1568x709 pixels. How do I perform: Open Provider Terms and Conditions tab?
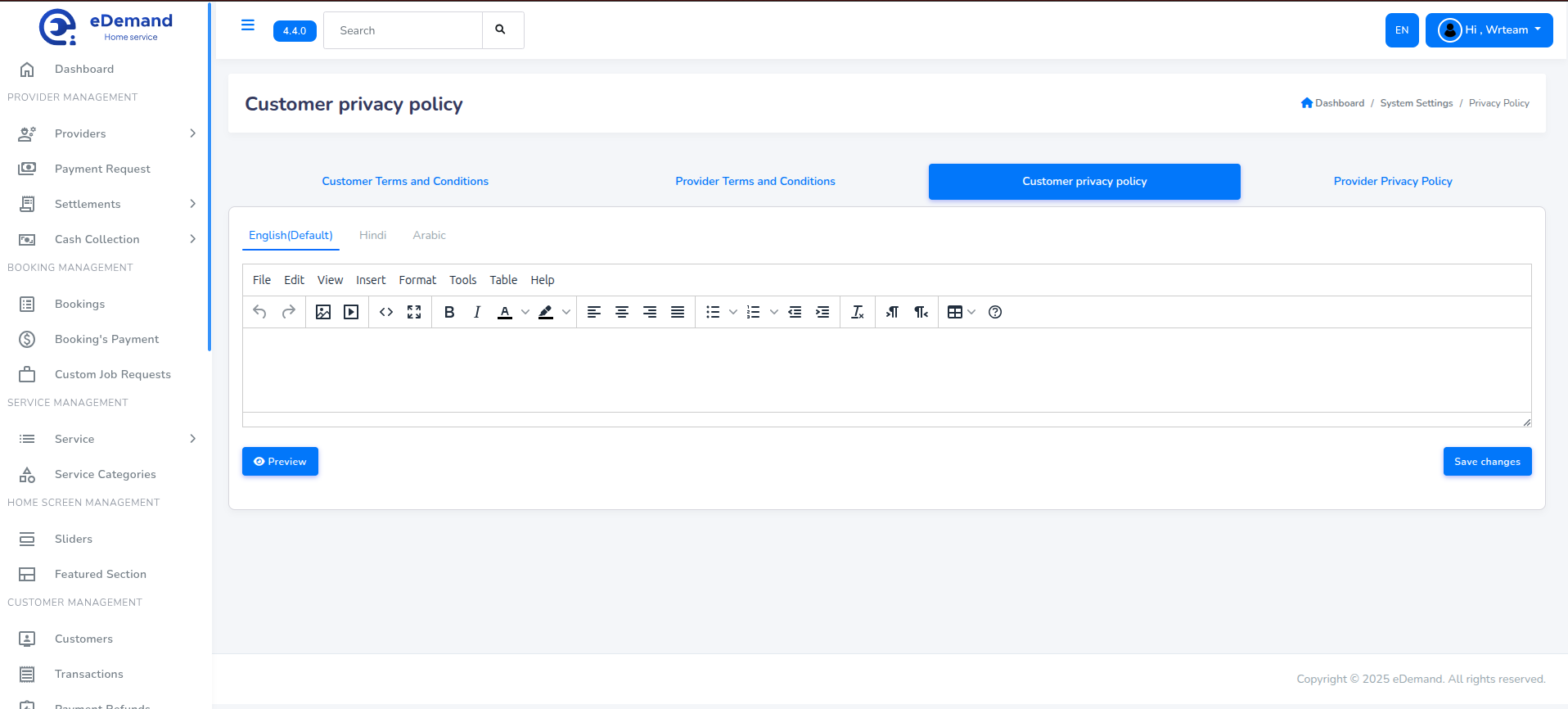(x=755, y=181)
